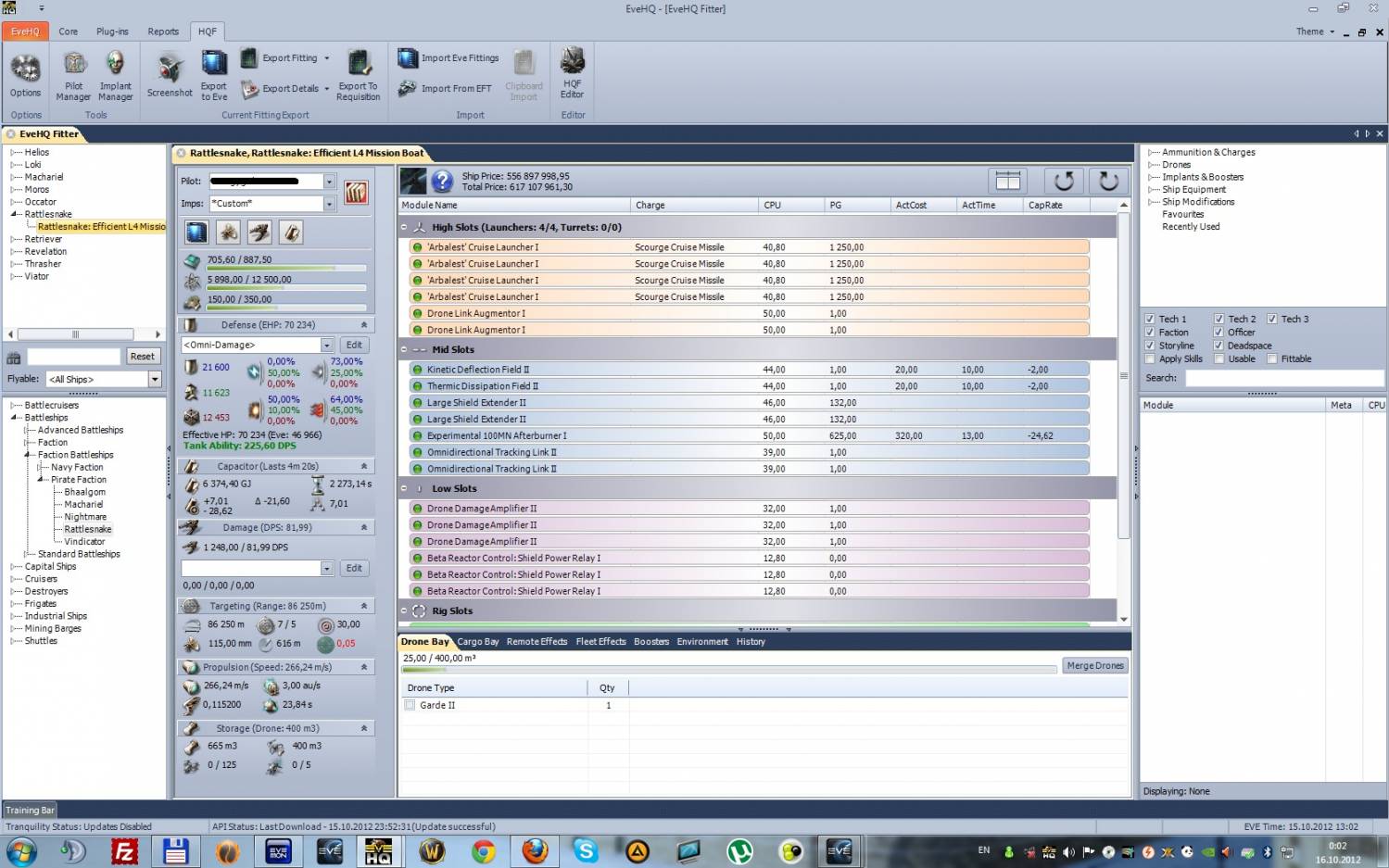1389x868 pixels.
Task: Toggle the Tech 2 filter checkbox
Action: click(1219, 319)
